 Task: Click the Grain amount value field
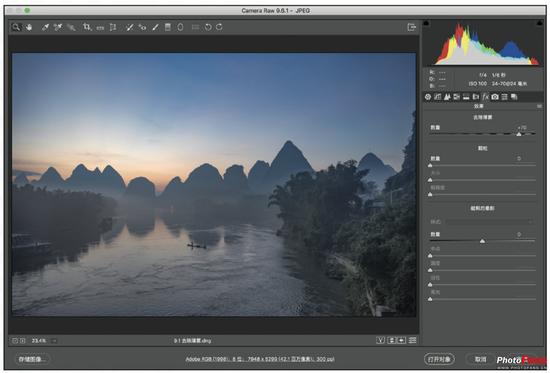click(519, 159)
